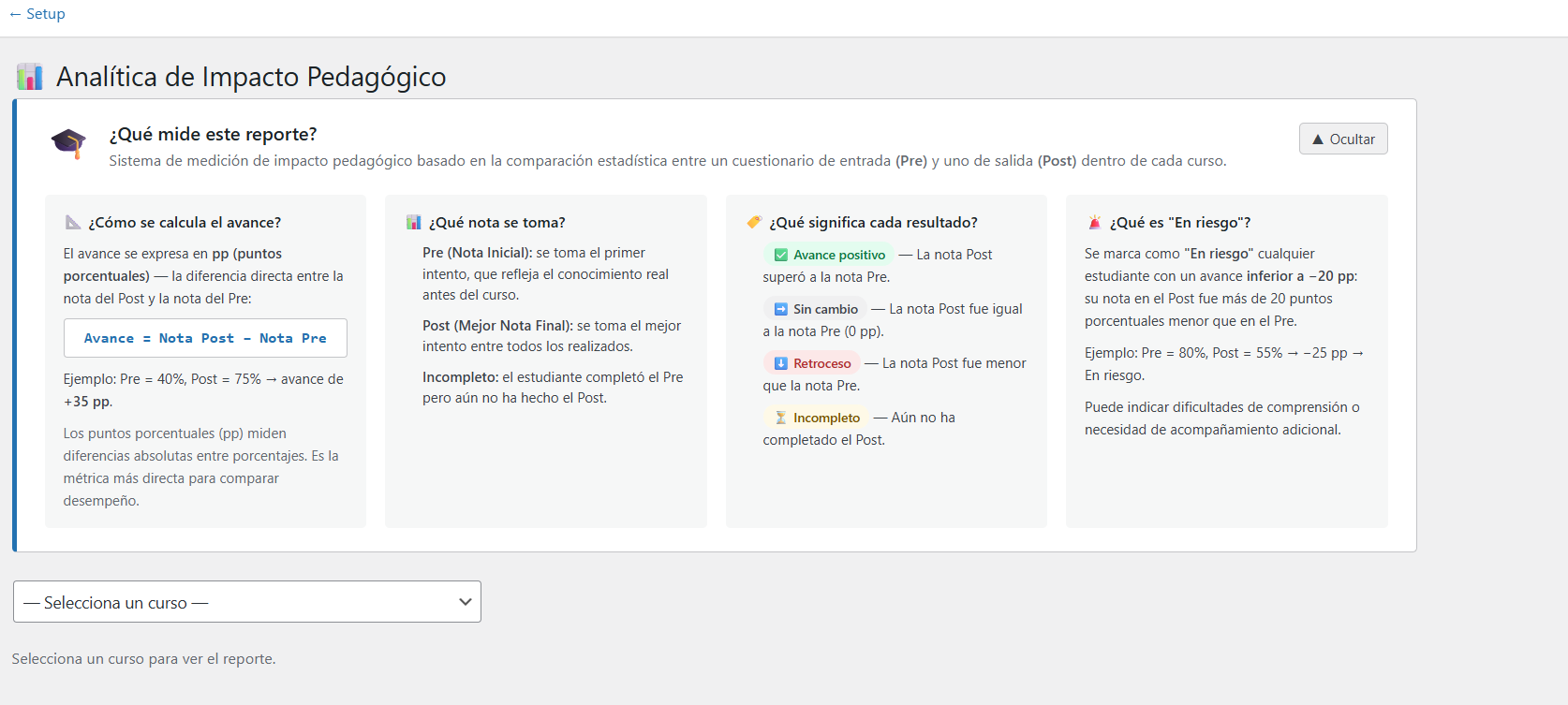Click the graduation cap icon
The width and height of the screenshot is (1568, 705).
[68, 144]
